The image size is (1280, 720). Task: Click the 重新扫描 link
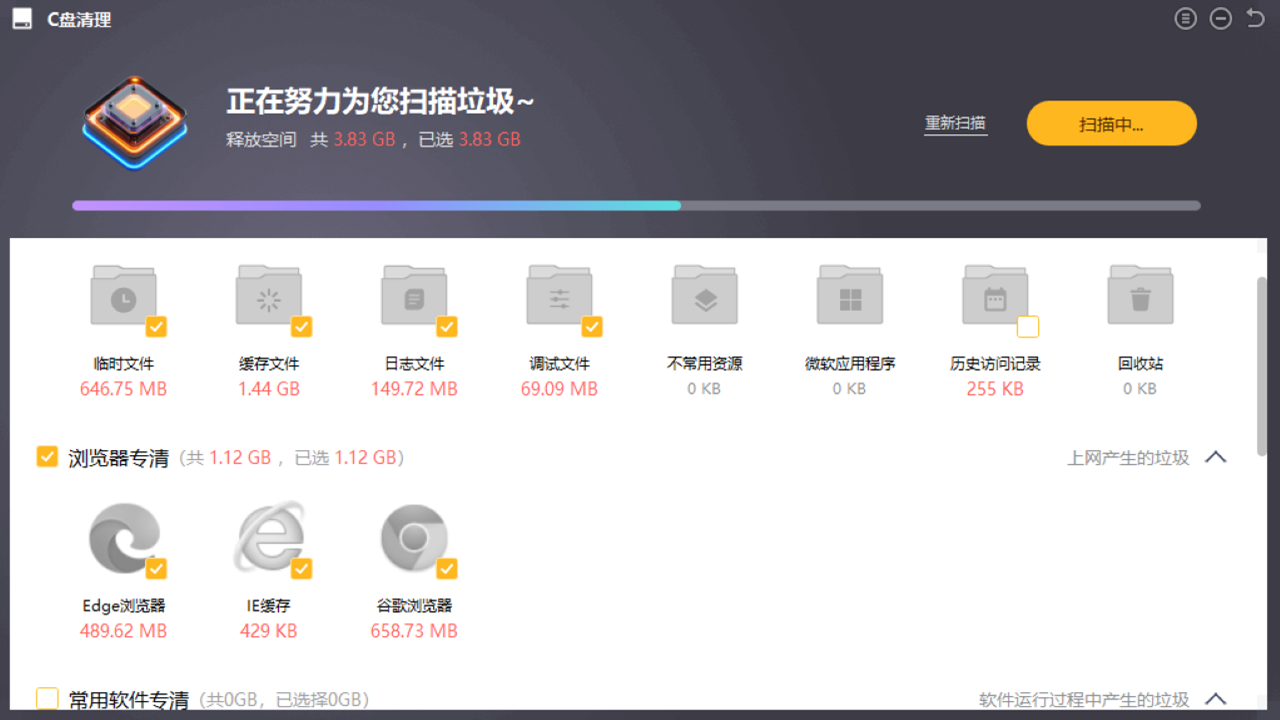955,124
